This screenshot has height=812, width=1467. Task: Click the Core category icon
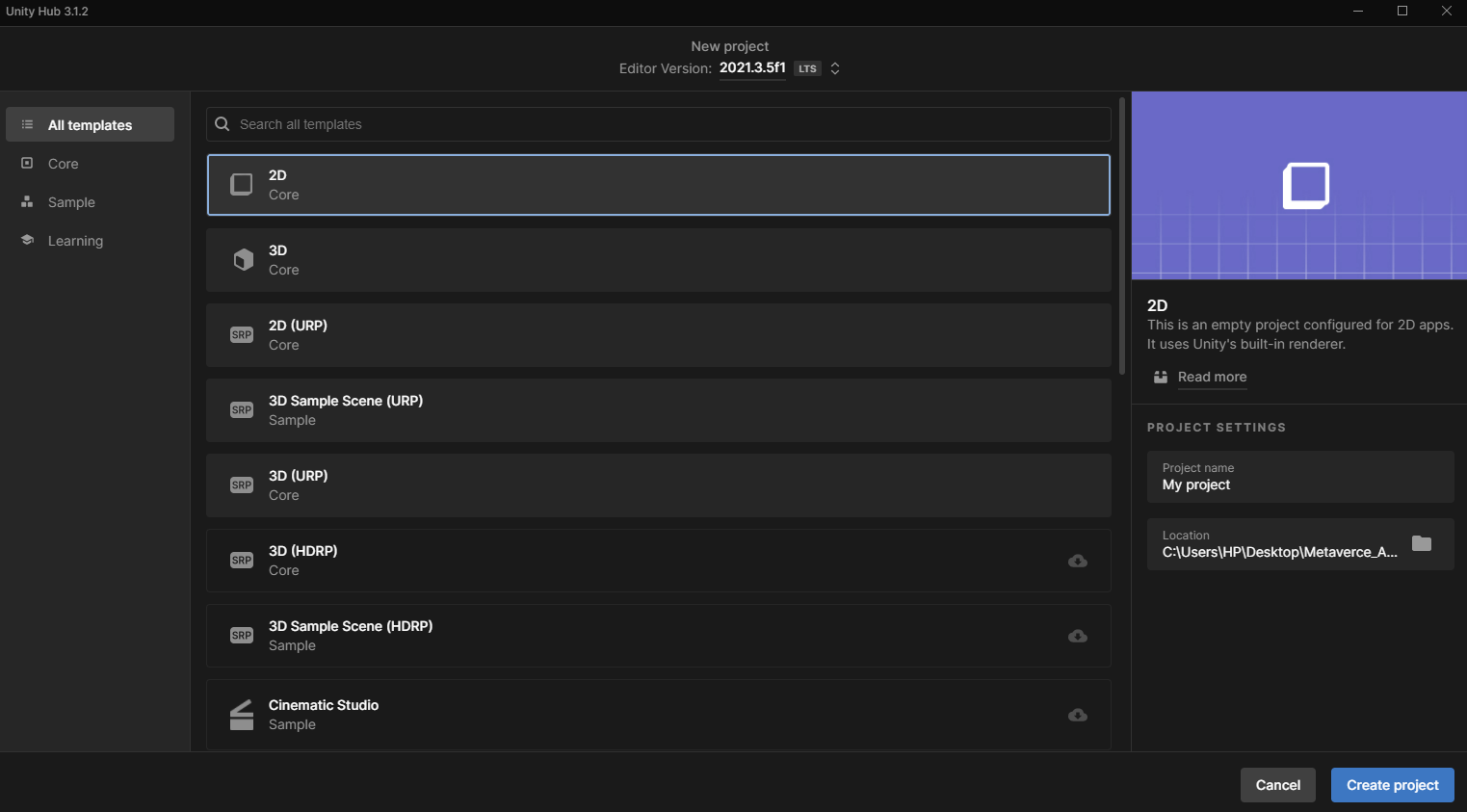click(x=27, y=163)
